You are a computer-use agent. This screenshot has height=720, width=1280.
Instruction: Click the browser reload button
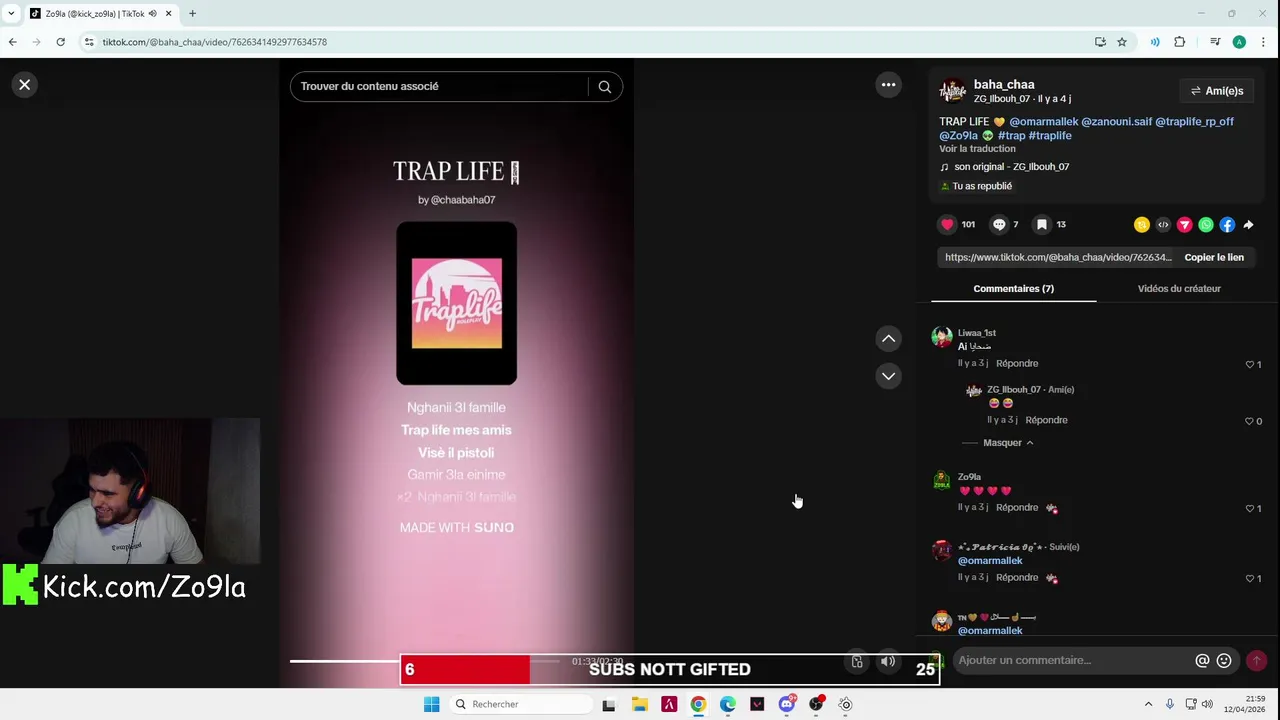pyautogui.click(x=60, y=42)
